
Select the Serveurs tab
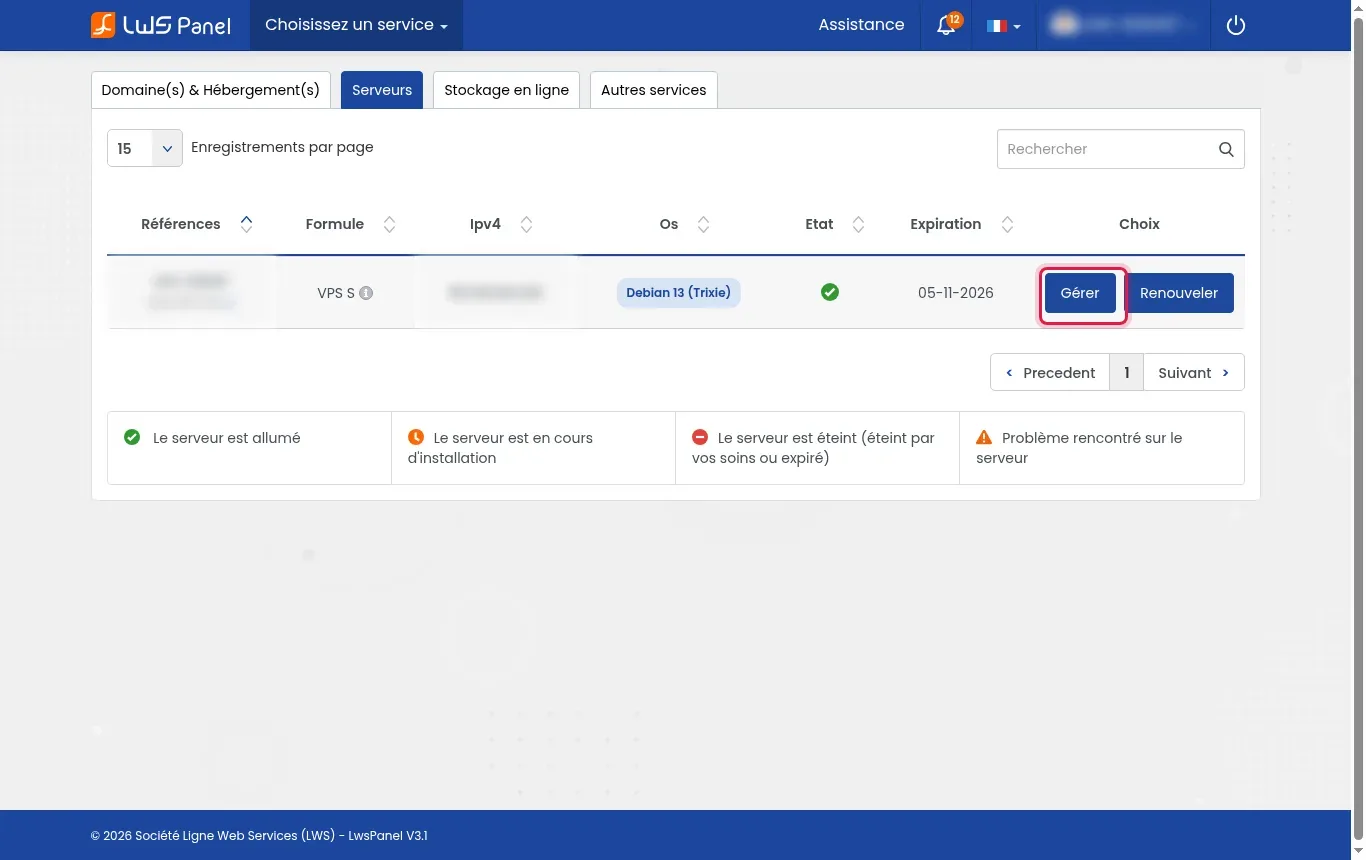[382, 90]
